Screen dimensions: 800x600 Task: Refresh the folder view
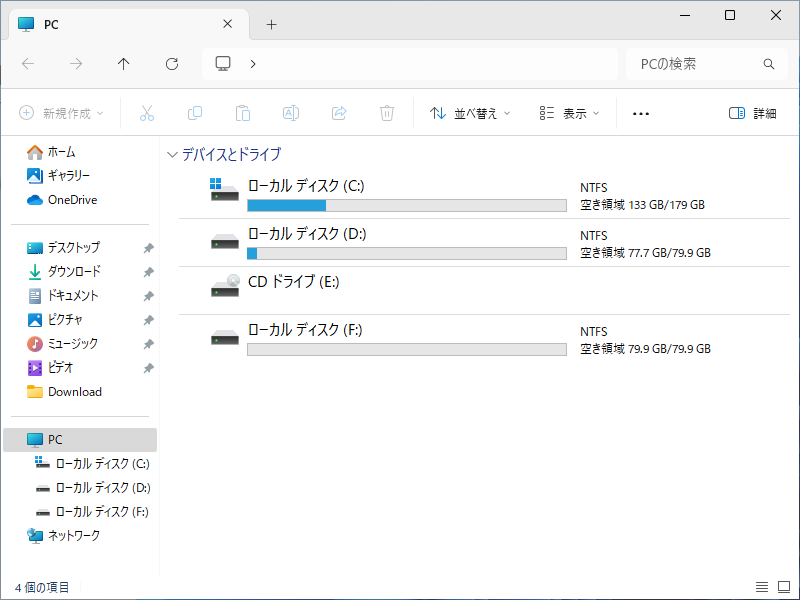(x=171, y=63)
